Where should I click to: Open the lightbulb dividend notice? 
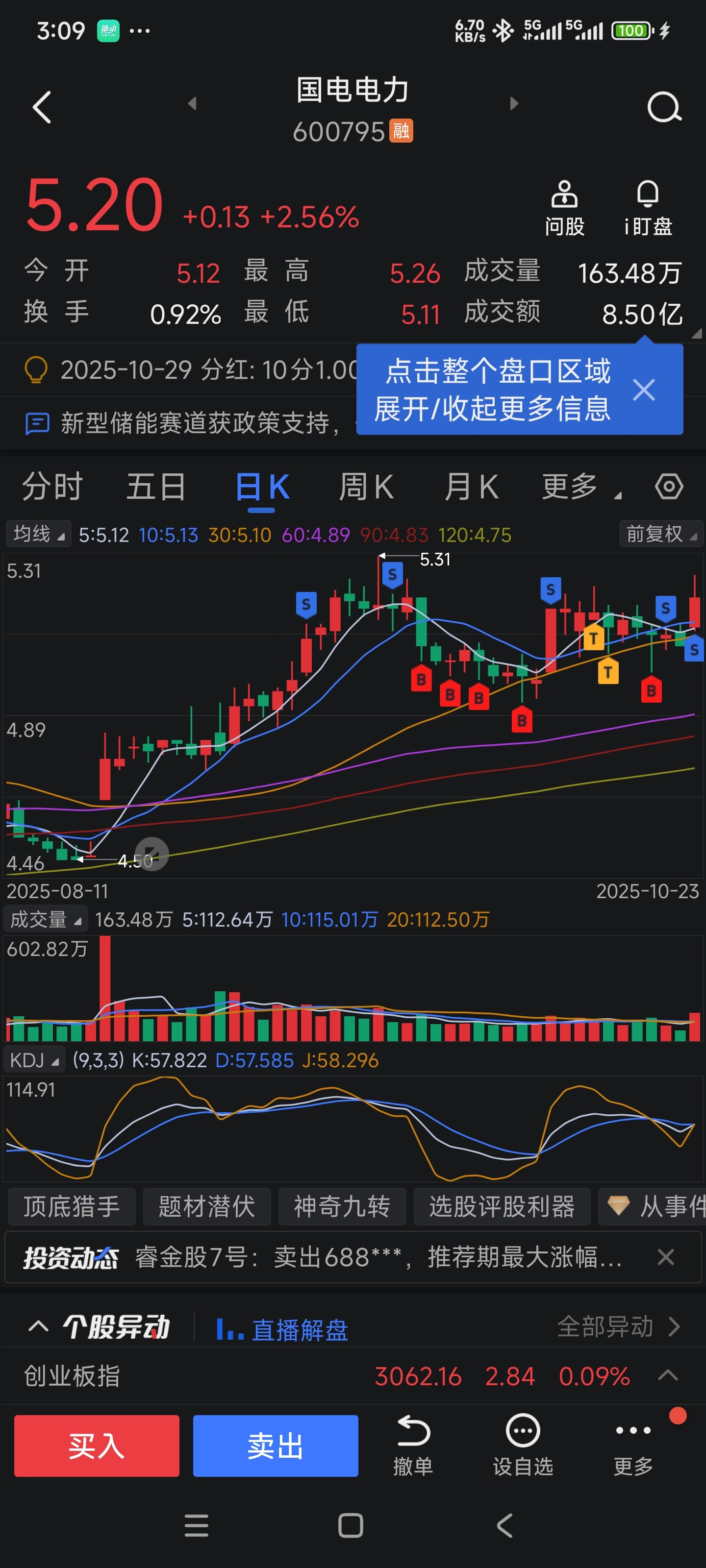pos(35,369)
